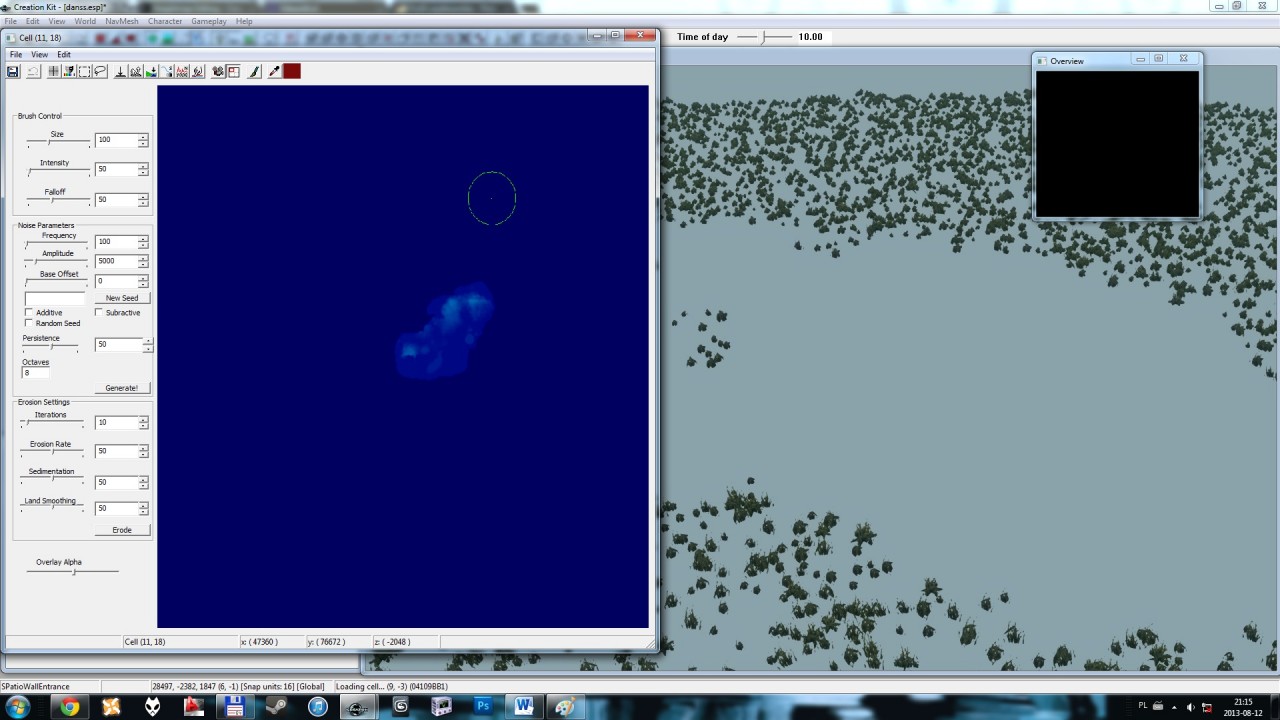Click the Iterations spinner arrows

143,423
